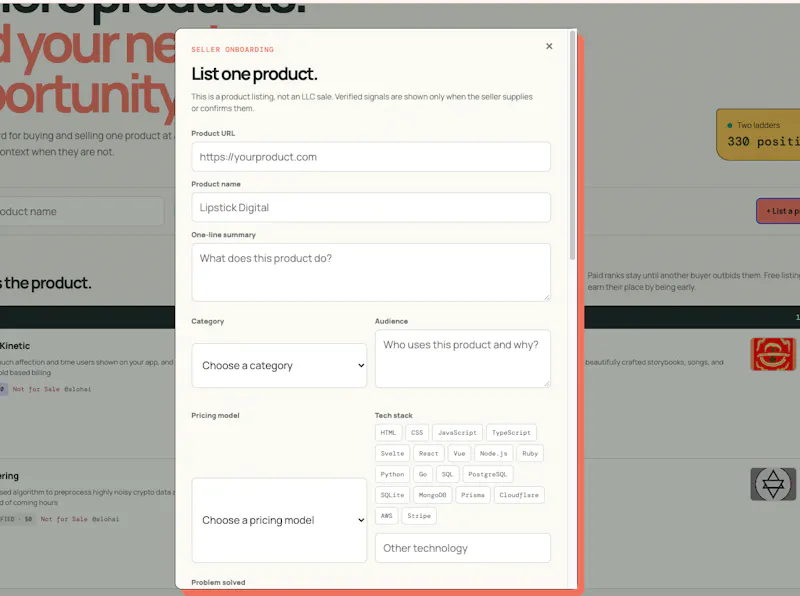The width and height of the screenshot is (800, 596).
Task: Click the "Tech stack" label
Action: (x=394, y=415)
